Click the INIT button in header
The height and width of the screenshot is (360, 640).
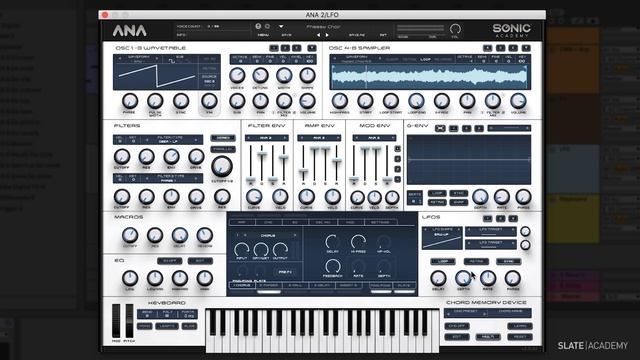coord(383,35)
